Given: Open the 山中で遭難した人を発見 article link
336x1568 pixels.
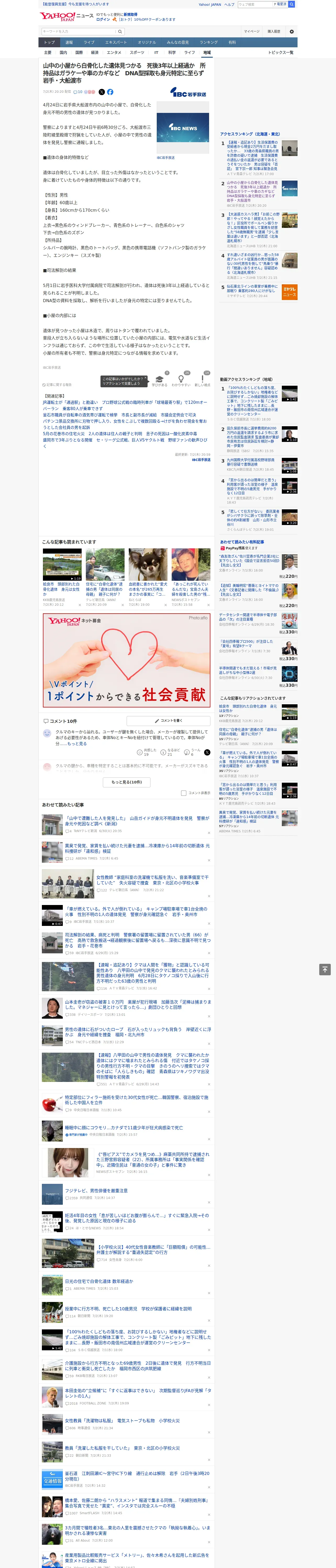Looking at the screenshot, I should pos(137,821).
